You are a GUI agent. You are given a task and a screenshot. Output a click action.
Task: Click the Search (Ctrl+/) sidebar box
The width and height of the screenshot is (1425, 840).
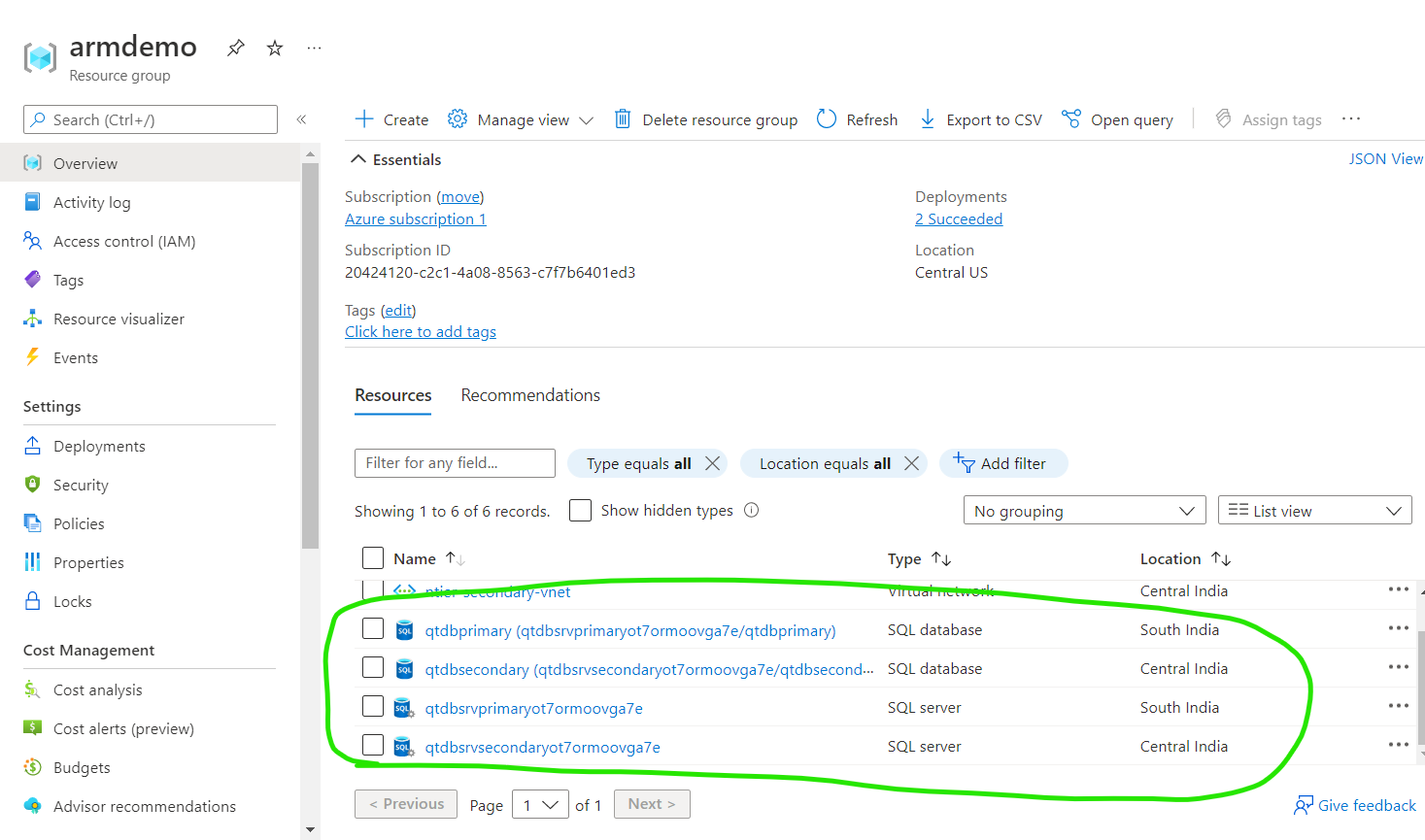click(x=151, y=119)
